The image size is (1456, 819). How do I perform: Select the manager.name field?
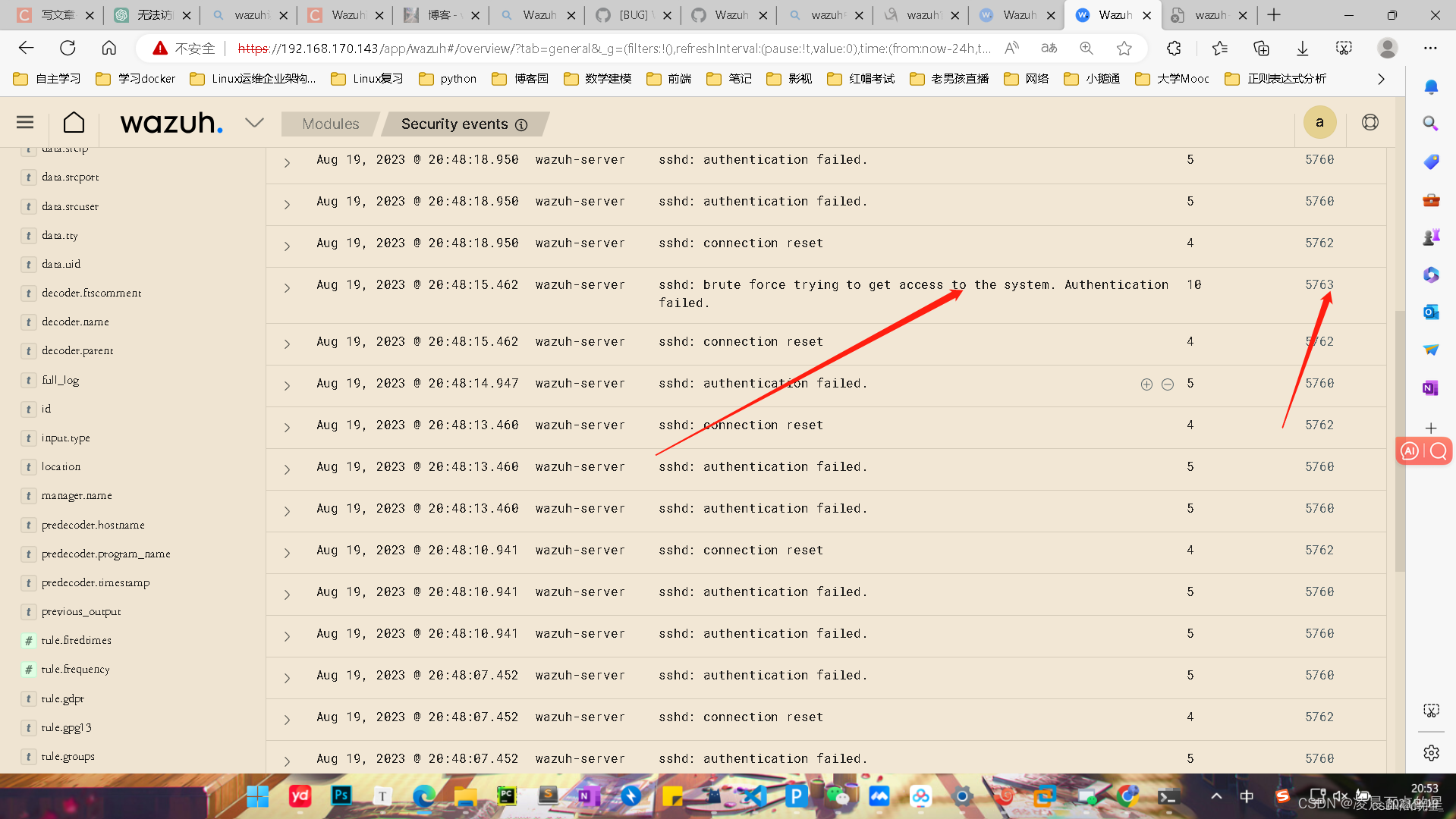(77, 495)
